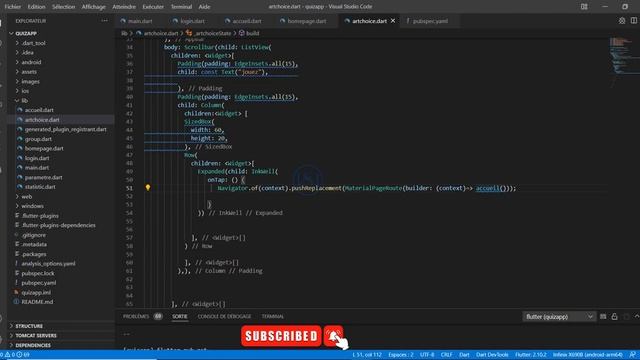Open generated_plugin_registrant.dart file

pos(65,129)
